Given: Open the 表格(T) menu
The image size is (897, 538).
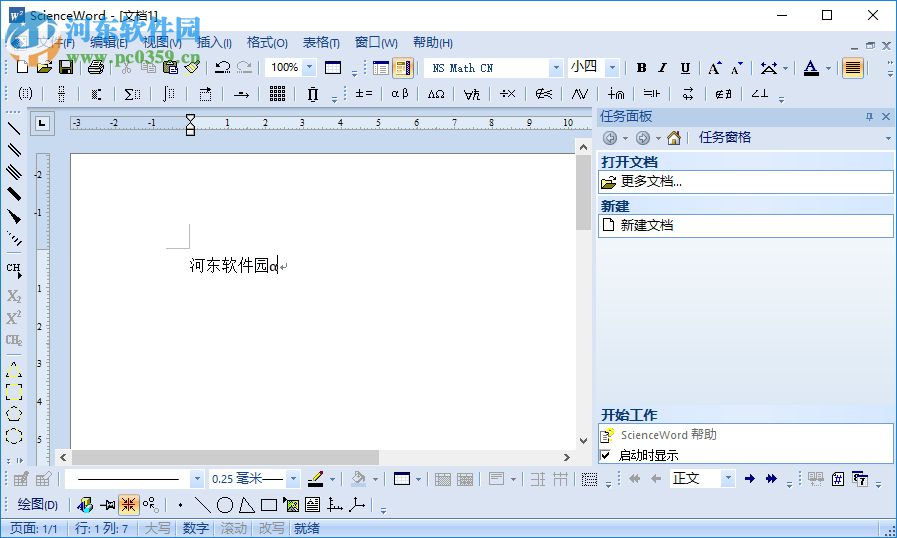Looking at the screenshot, I should 321,42.
